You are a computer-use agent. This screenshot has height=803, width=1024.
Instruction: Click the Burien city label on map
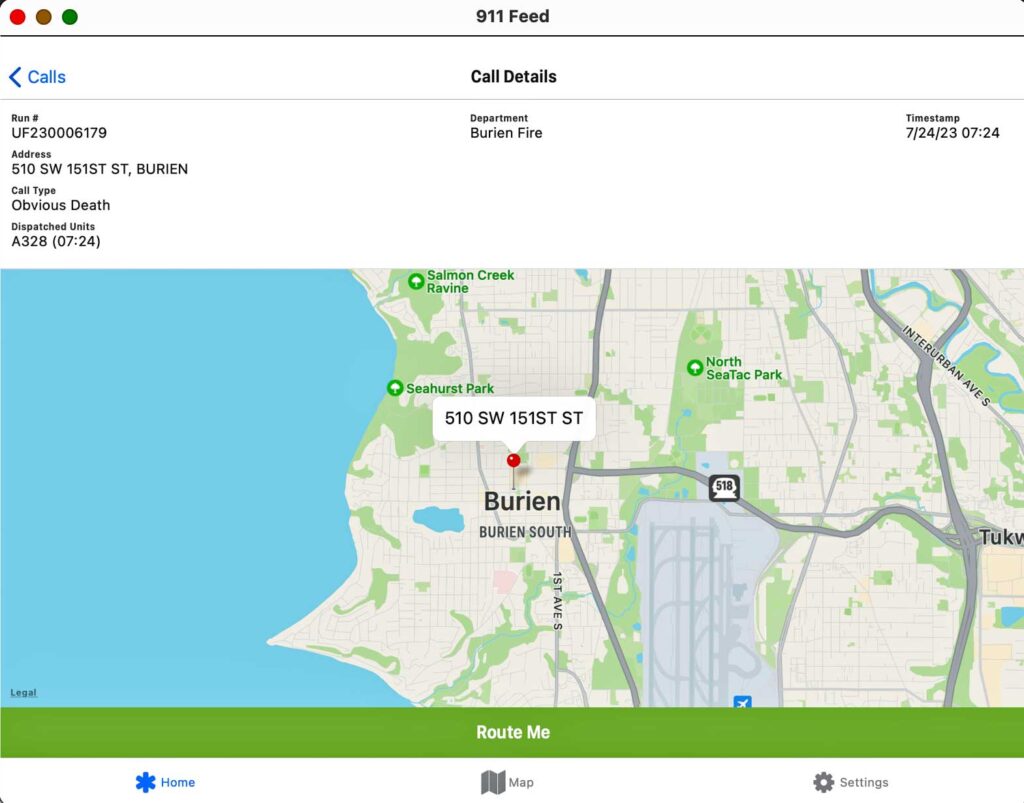[522, 502]
